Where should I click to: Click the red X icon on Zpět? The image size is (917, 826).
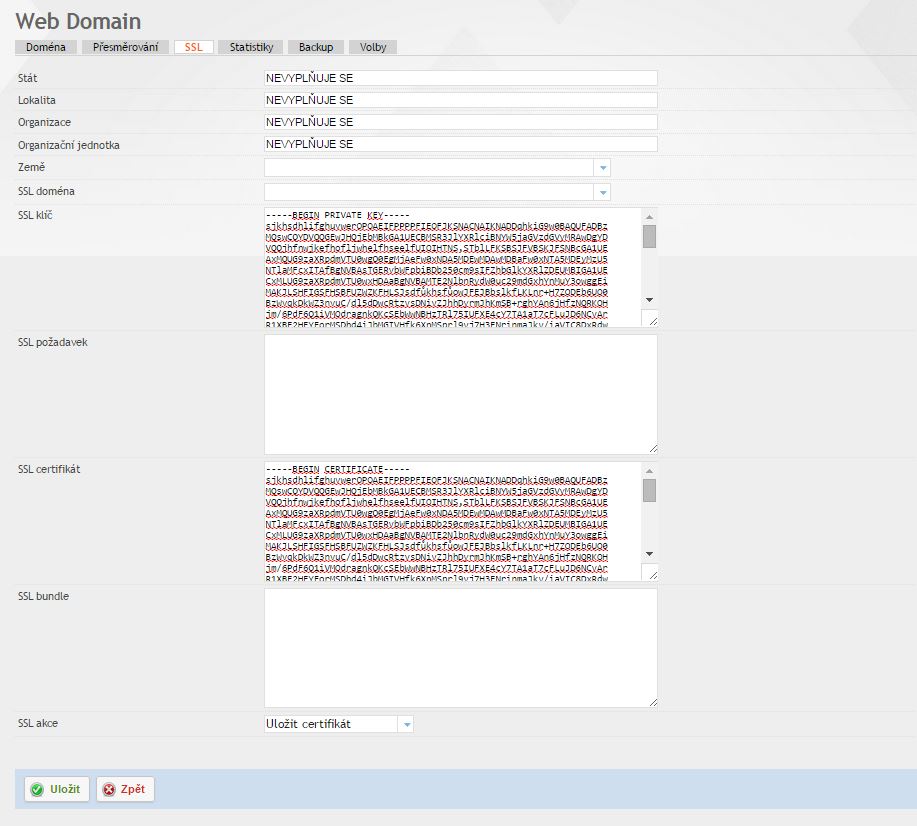(109, 789)
